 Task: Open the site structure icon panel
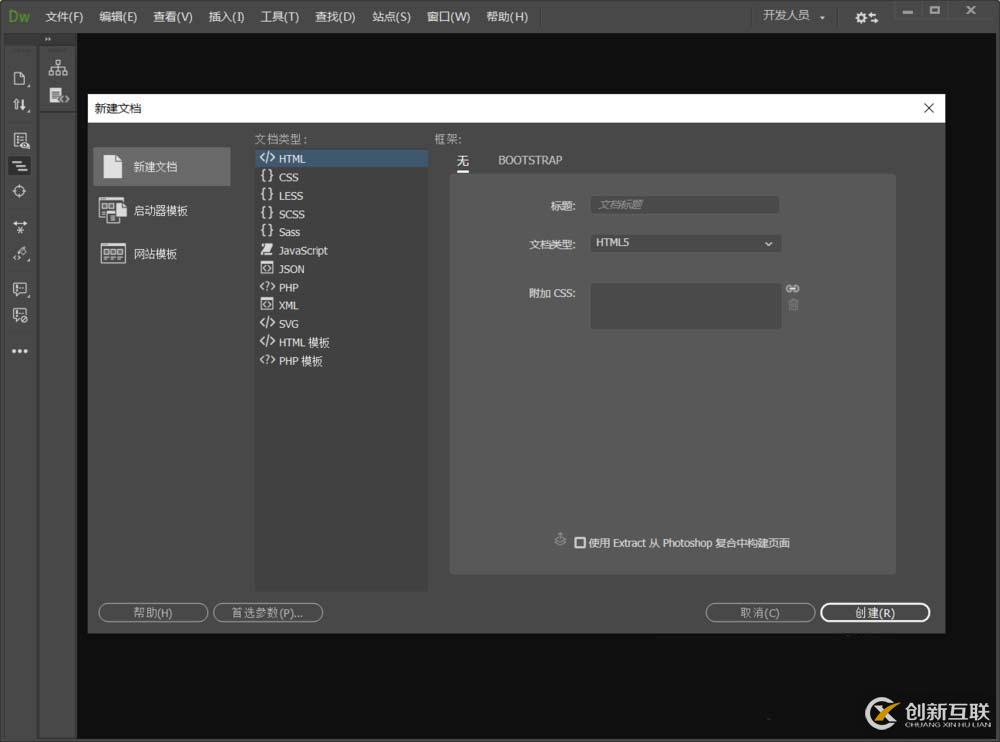[59, 68]
